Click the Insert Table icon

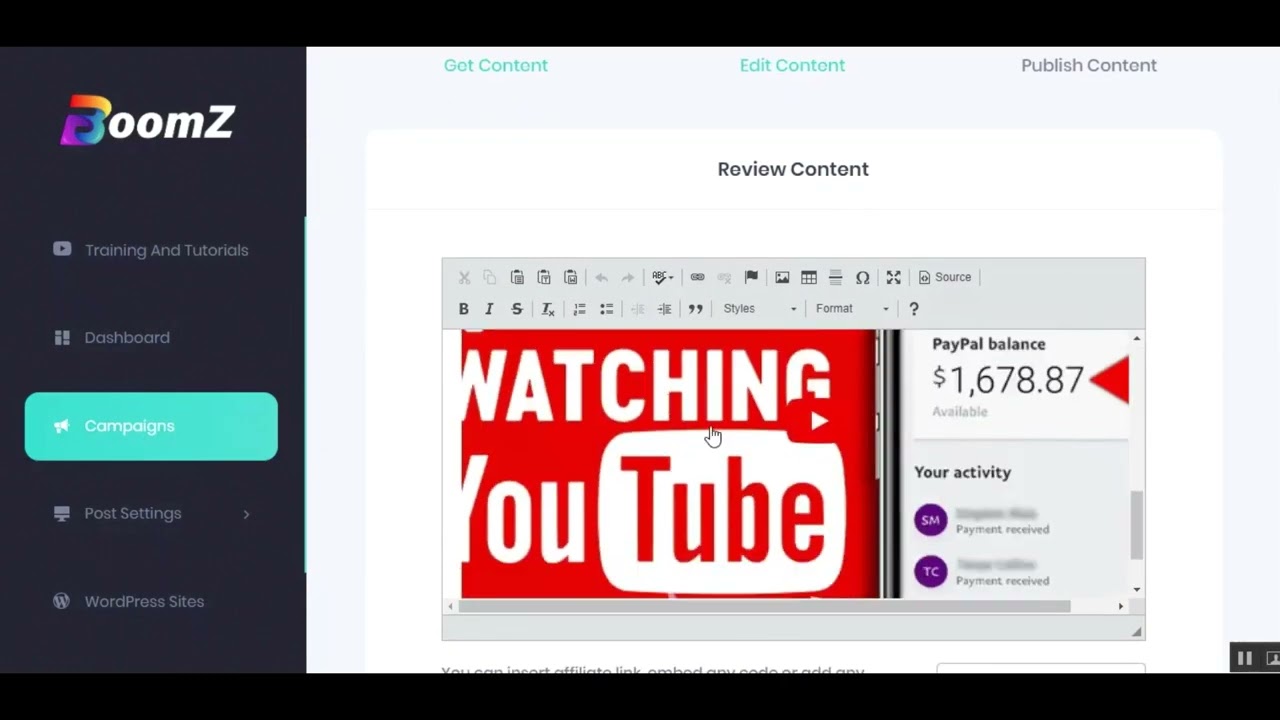809,277
